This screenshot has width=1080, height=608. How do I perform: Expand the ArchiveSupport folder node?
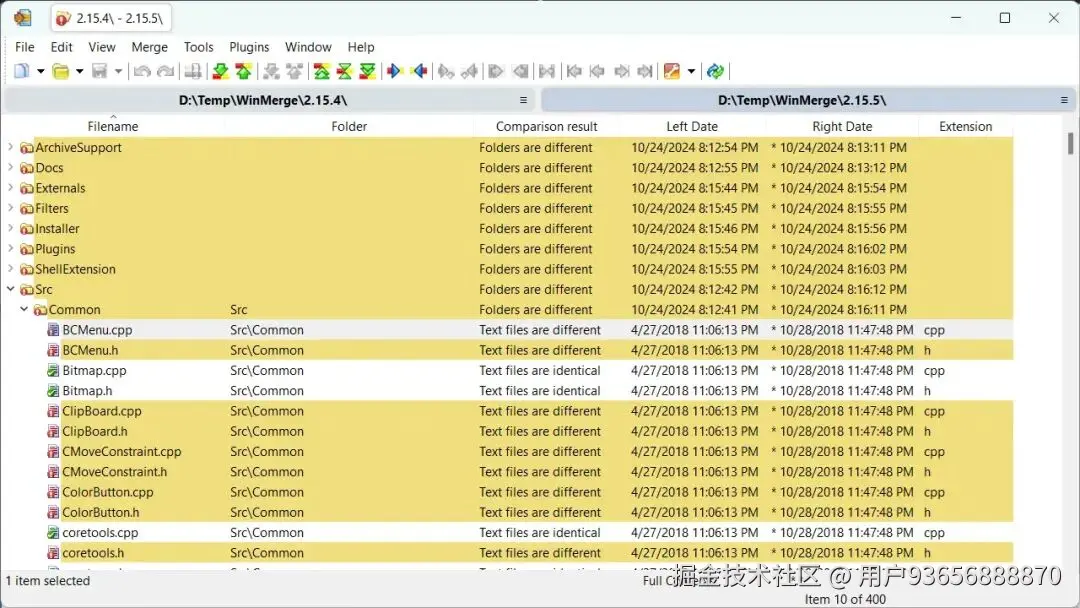(10, 147)
